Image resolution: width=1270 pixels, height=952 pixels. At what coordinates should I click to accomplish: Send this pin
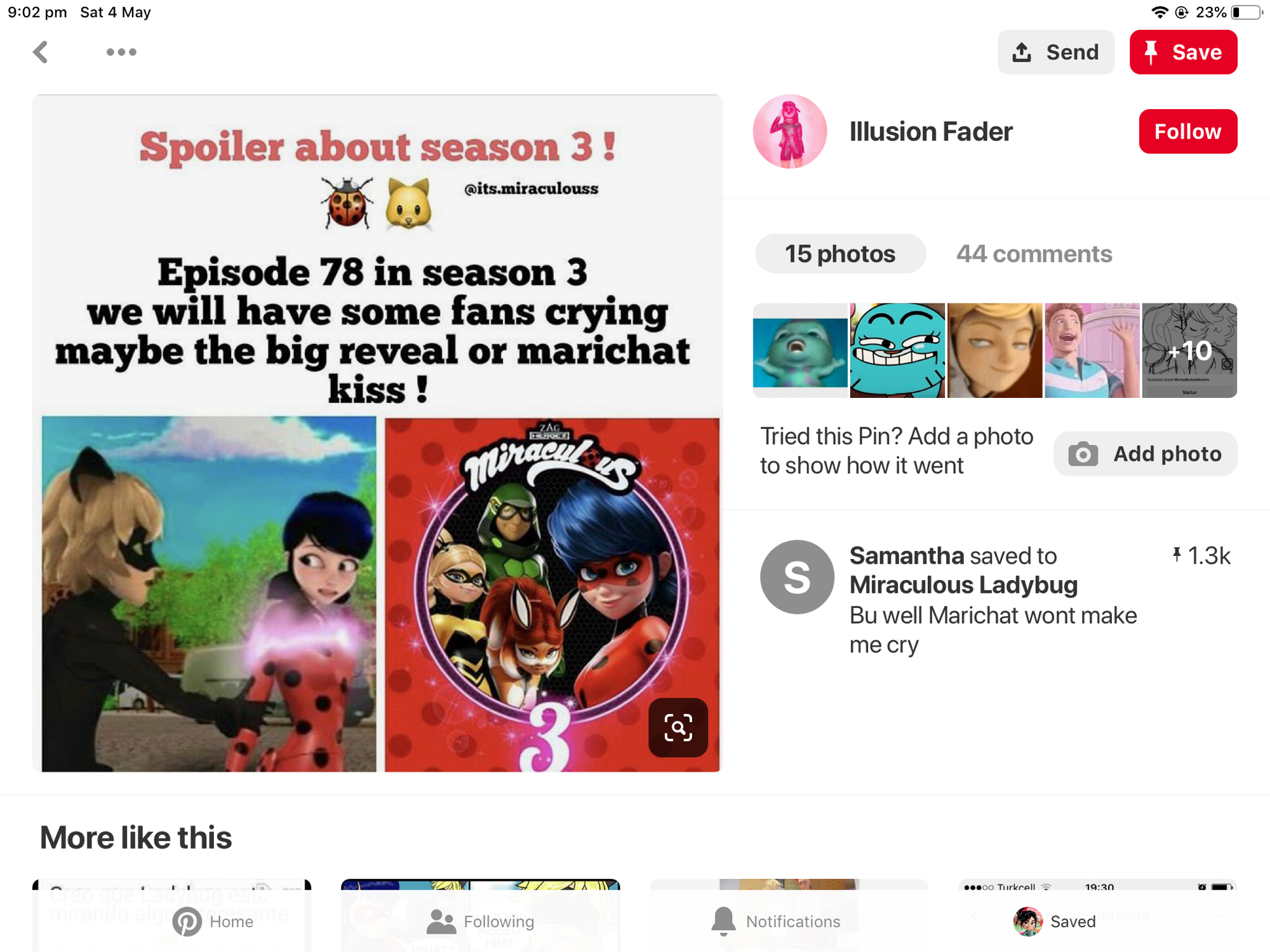1056,52
